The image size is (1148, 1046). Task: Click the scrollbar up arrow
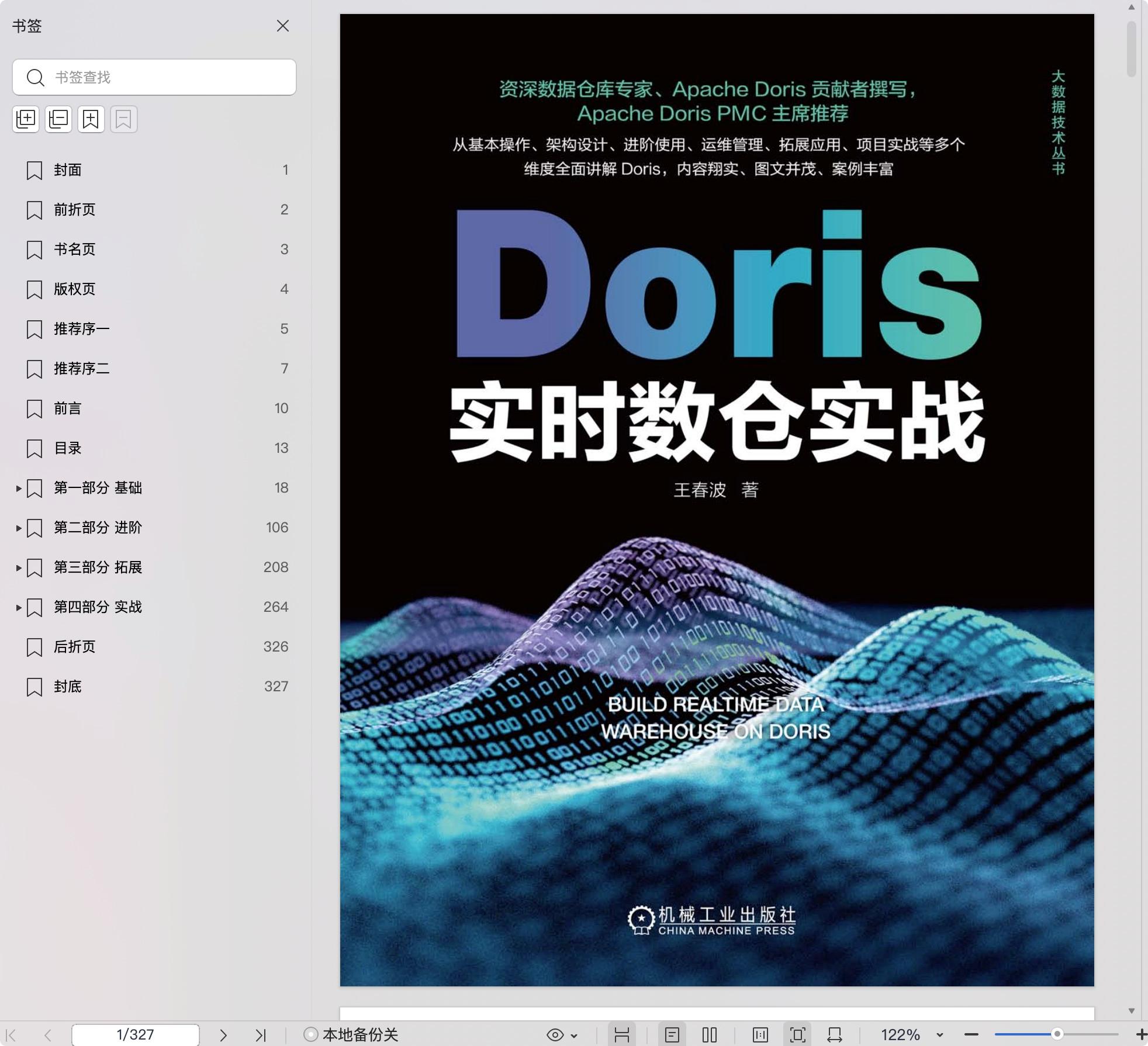(1132, 8)
